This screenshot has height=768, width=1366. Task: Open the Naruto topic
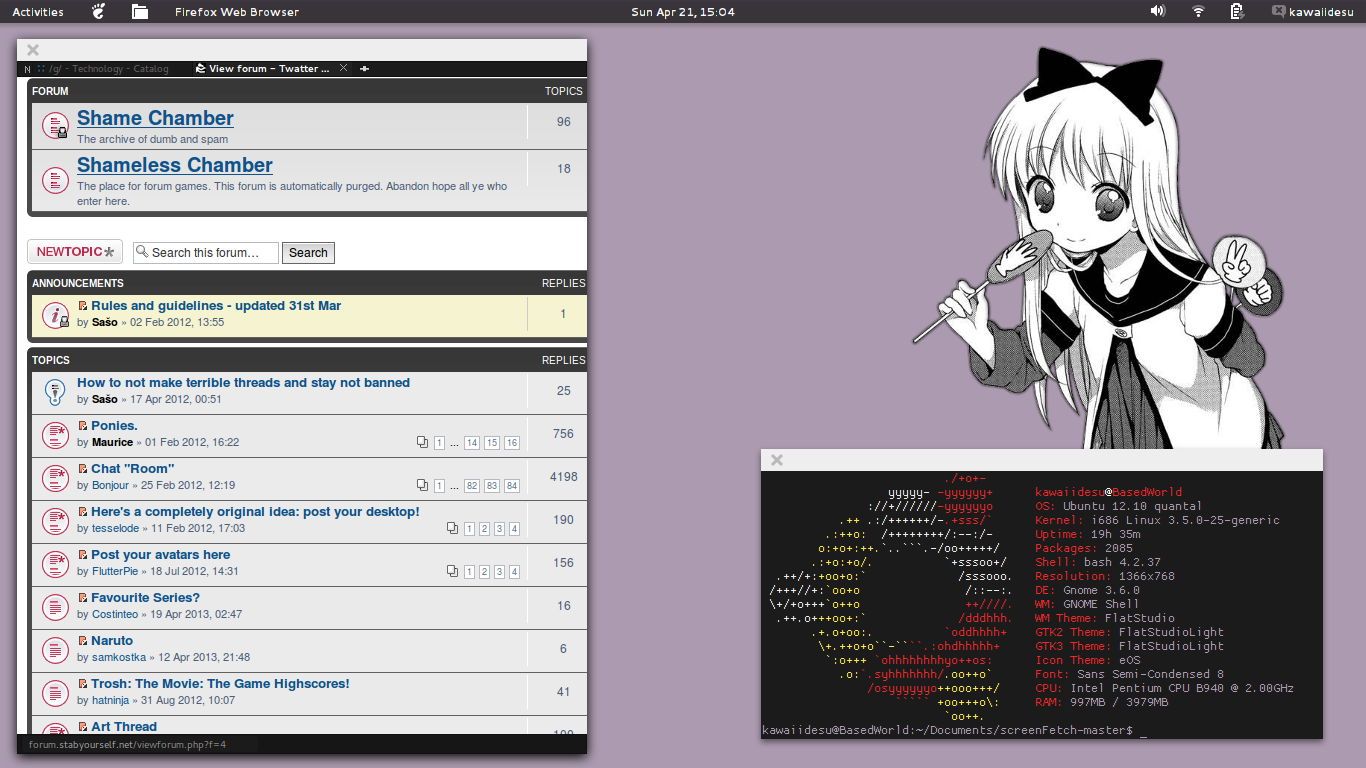(112, 641)
